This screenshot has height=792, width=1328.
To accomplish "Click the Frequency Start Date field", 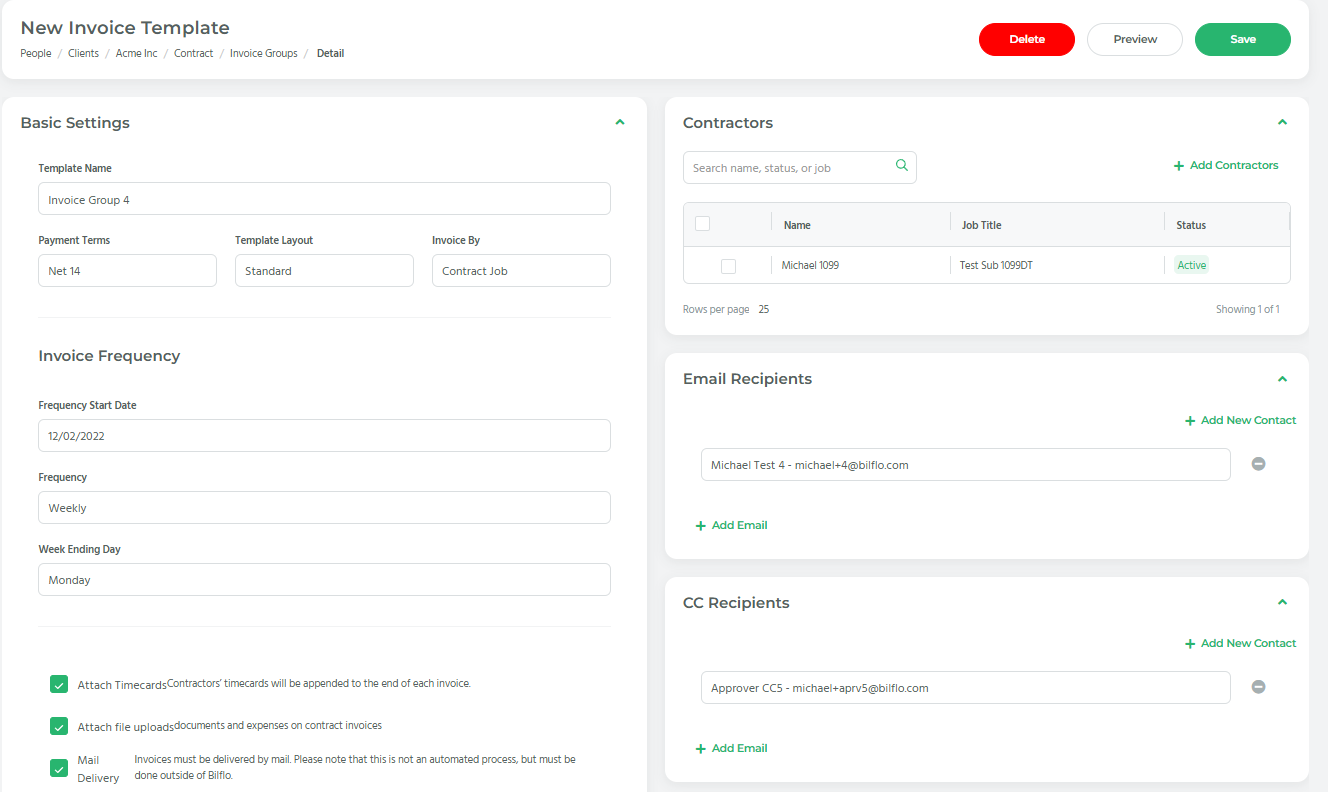I will [324, 436].
